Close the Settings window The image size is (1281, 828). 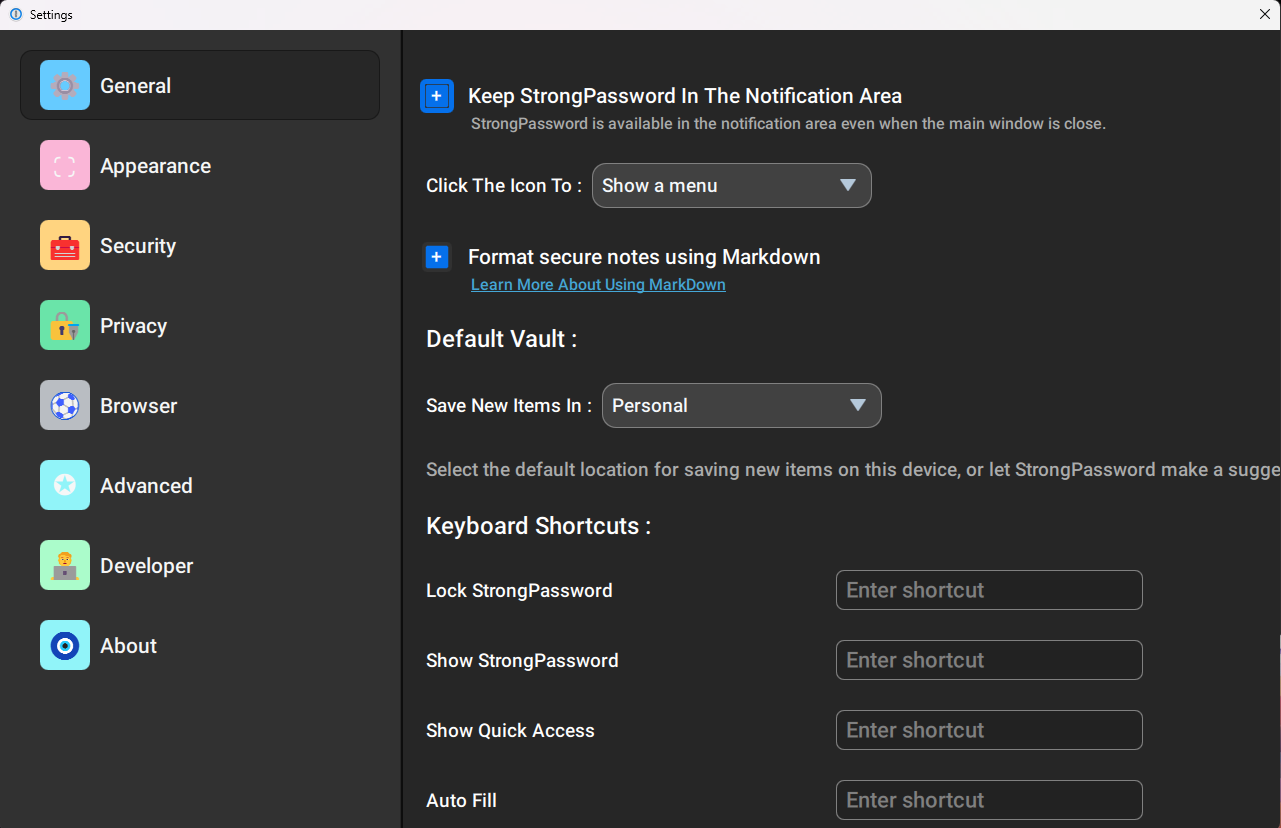1265,14
